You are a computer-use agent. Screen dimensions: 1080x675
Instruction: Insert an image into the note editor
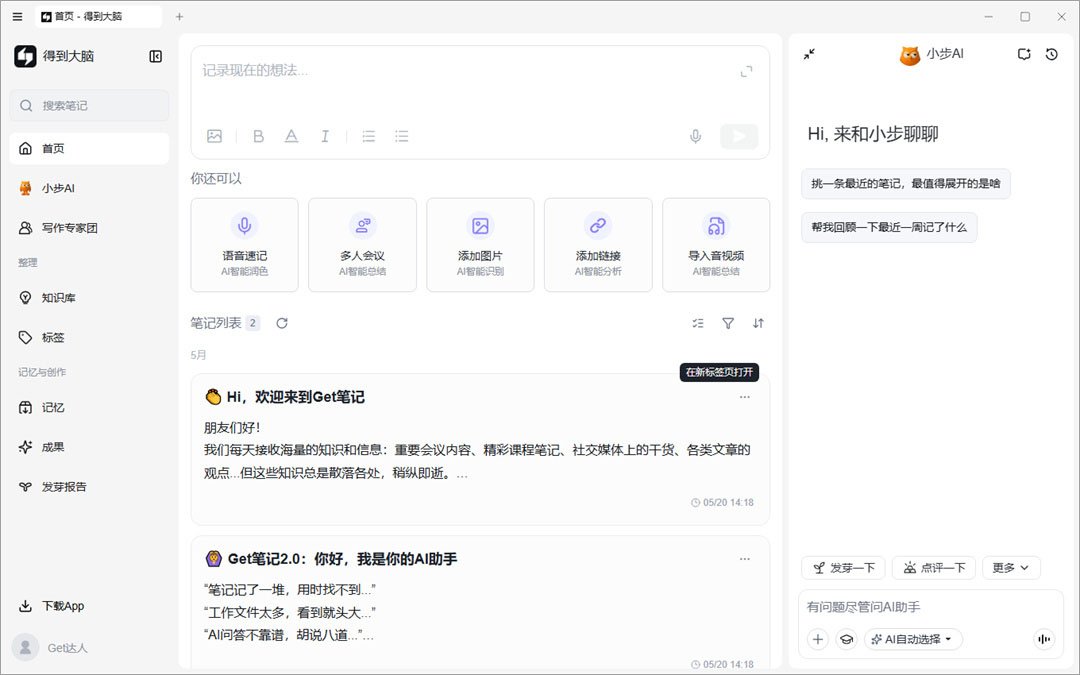pyautogui.click(x=214, y=136)
